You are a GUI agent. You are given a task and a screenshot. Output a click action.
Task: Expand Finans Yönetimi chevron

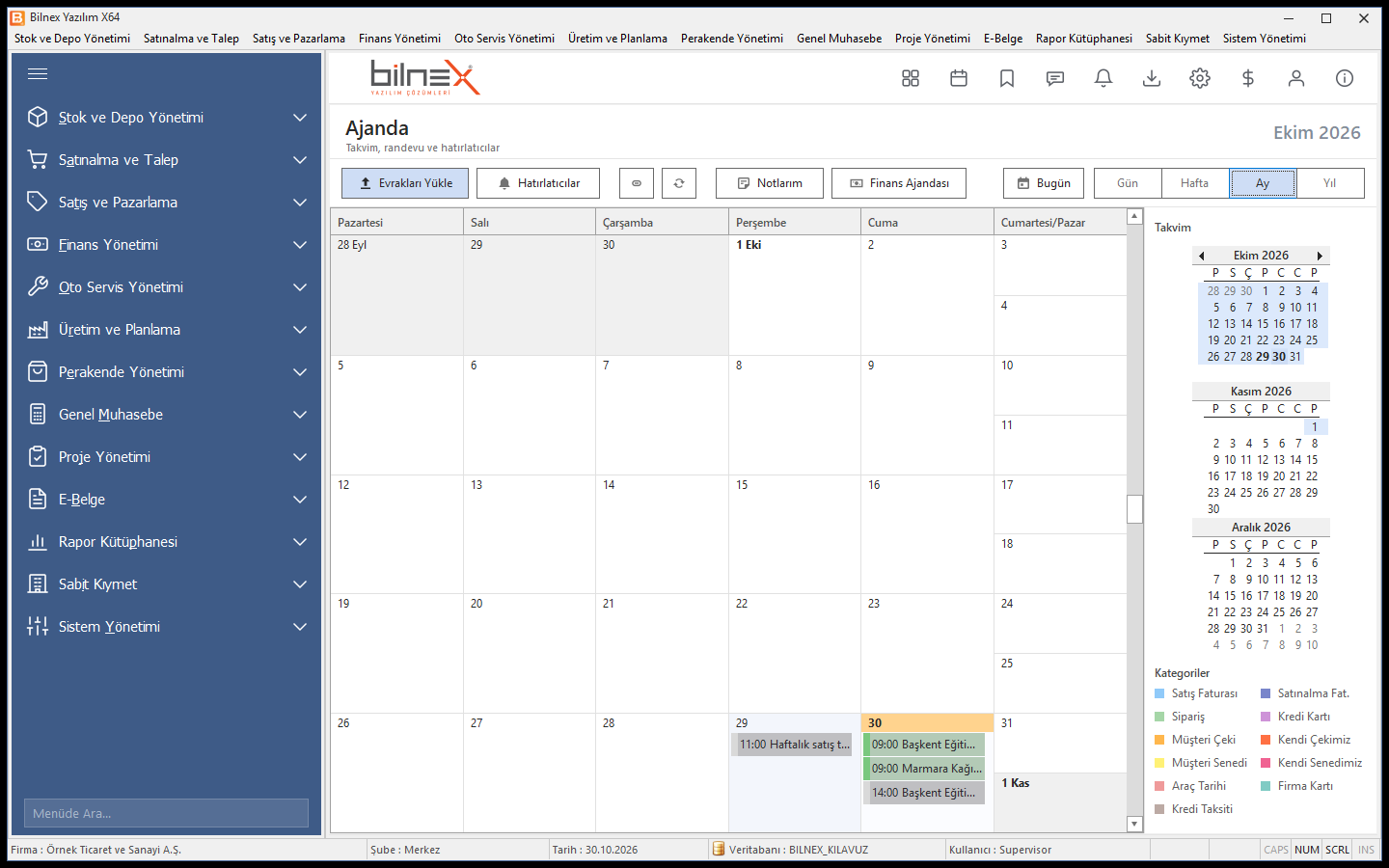[300, 245]
